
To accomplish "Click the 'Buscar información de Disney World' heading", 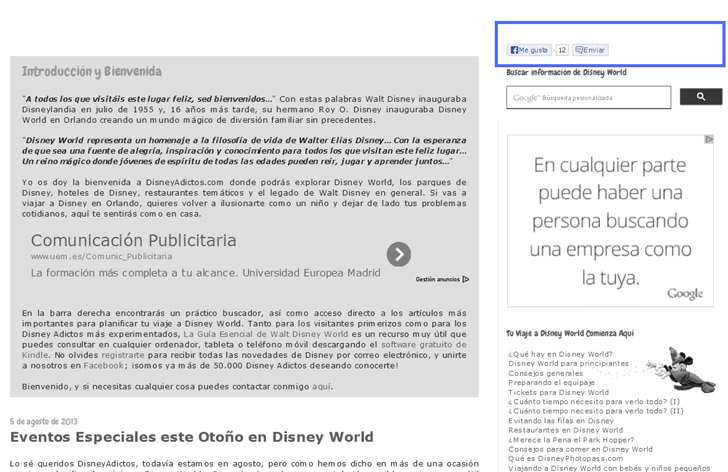I will 566,72.
